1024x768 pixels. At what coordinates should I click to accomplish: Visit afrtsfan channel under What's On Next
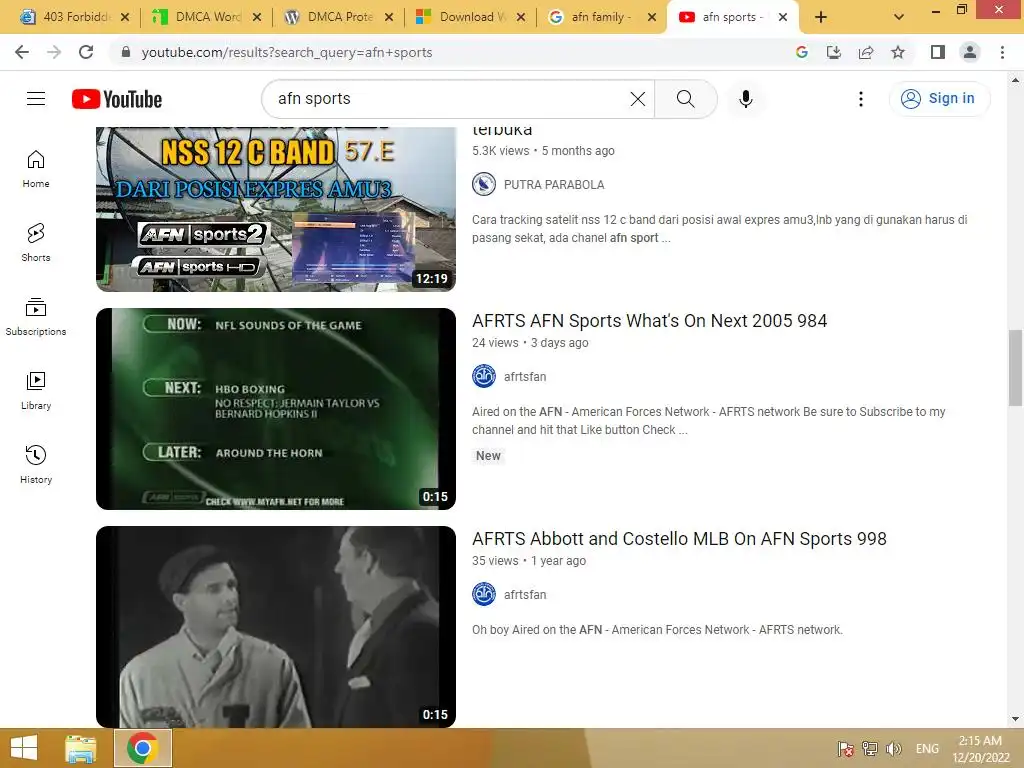coord(525,377)
